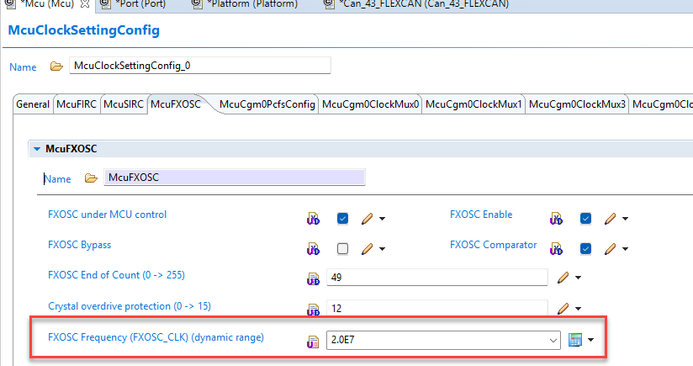The image size is (693, 366).
Task: Open the FXOSC Frequency 2.0E7 combo box
Action: tap(443, 340)
